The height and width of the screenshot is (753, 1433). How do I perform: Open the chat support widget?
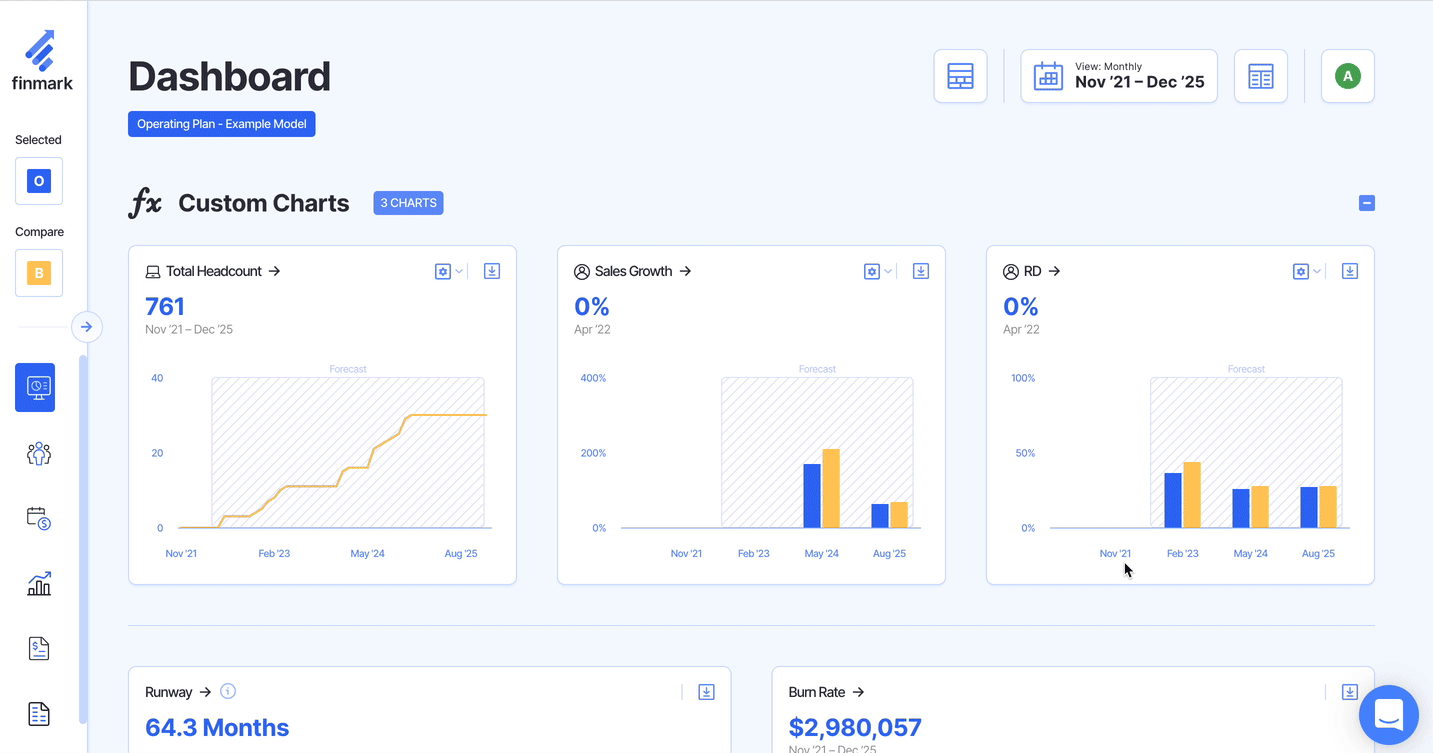click(x=1389, y=714)
